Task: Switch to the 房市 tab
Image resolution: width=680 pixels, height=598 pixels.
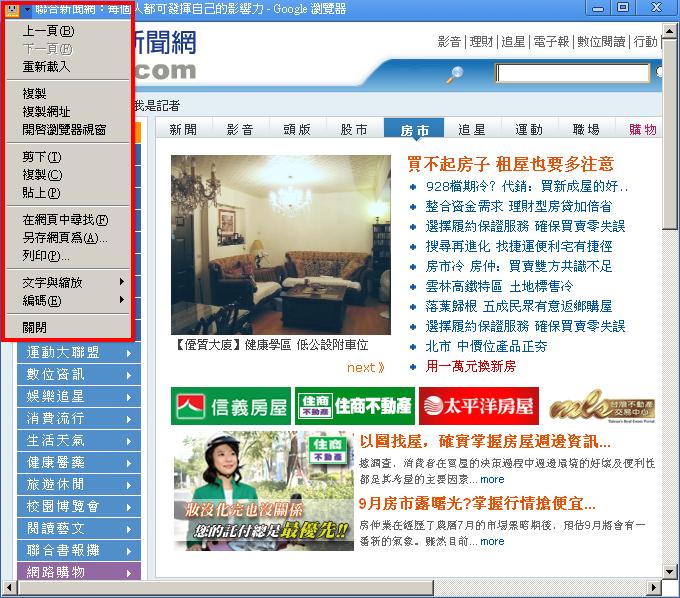Action: coord(414,129)
